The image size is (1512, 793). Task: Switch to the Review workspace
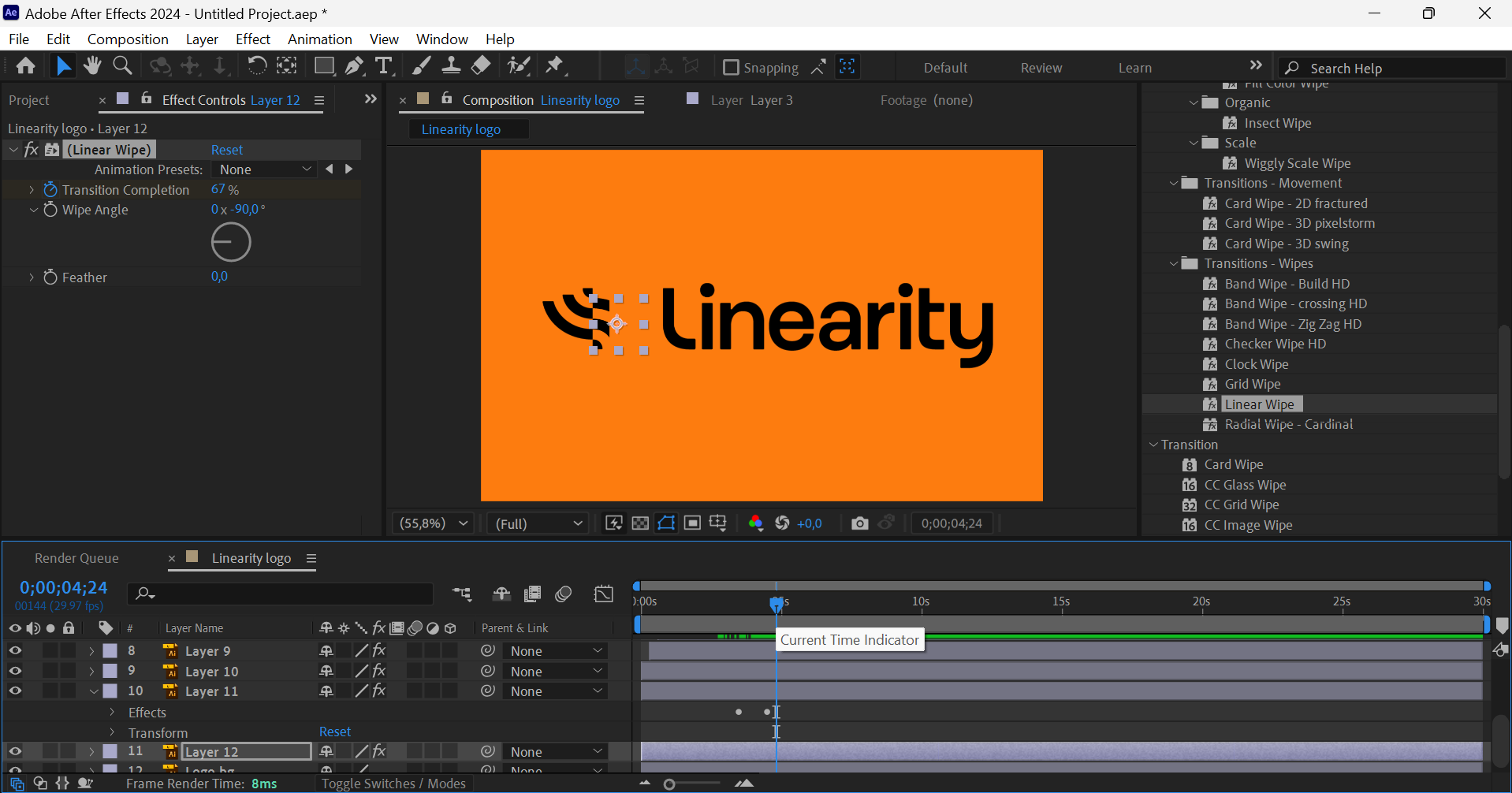[x=1041, y=68]
